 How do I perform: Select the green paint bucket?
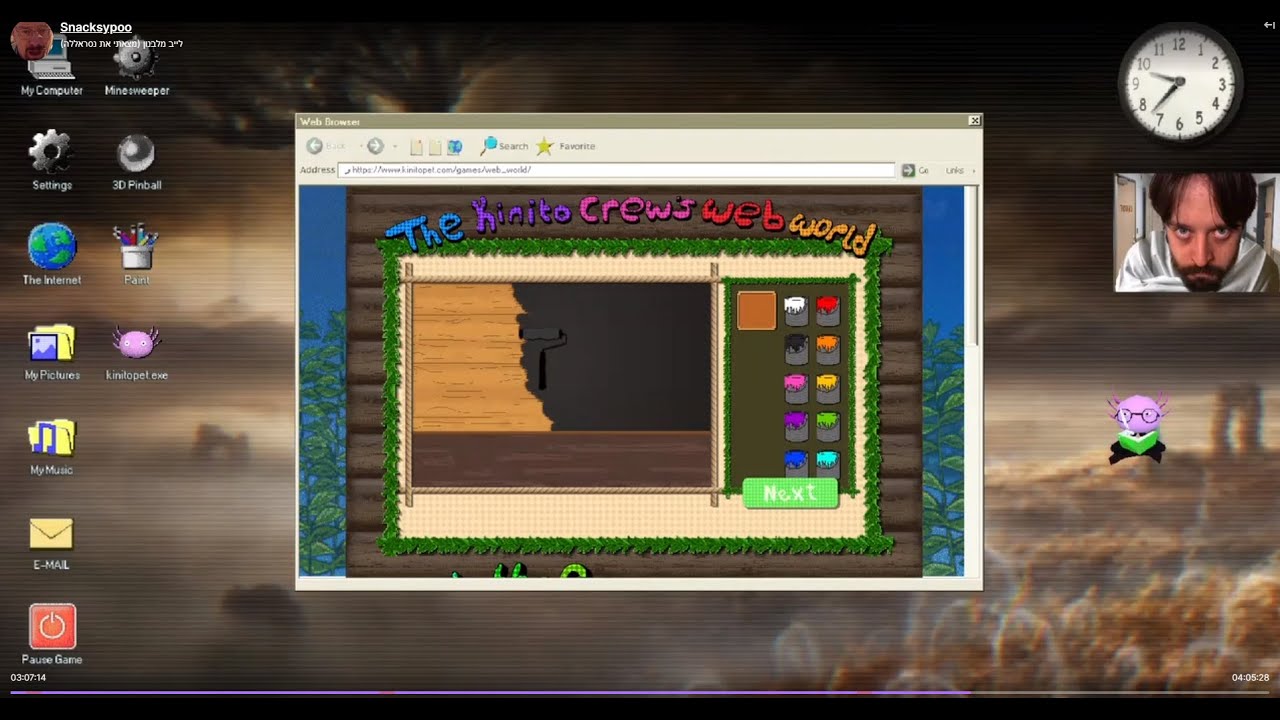tap(827, 426)
